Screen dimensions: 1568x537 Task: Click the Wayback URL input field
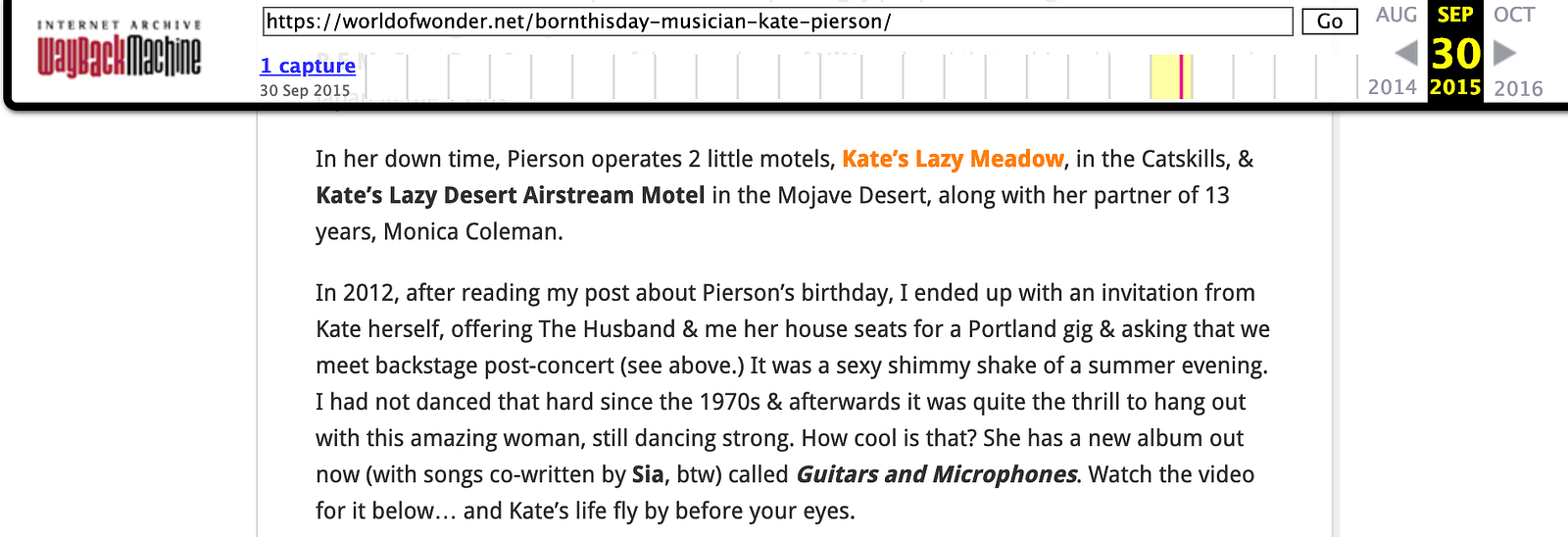(778, 22)
